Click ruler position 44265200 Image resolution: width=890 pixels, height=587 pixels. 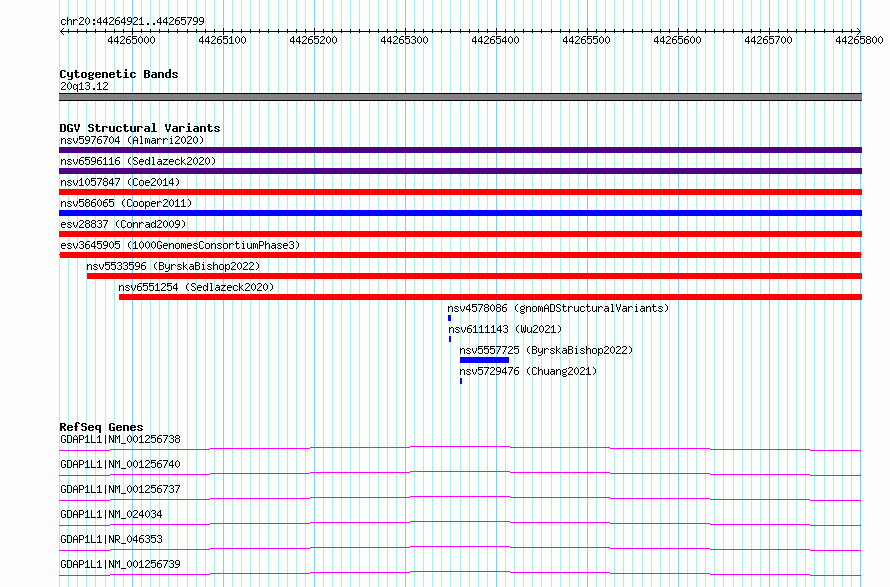(x=313, y=40)
